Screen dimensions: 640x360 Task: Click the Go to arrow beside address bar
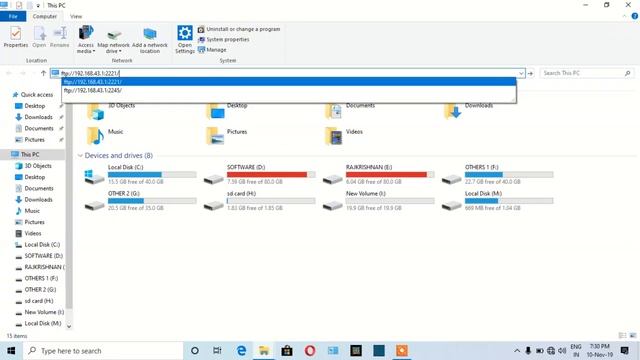530,73
